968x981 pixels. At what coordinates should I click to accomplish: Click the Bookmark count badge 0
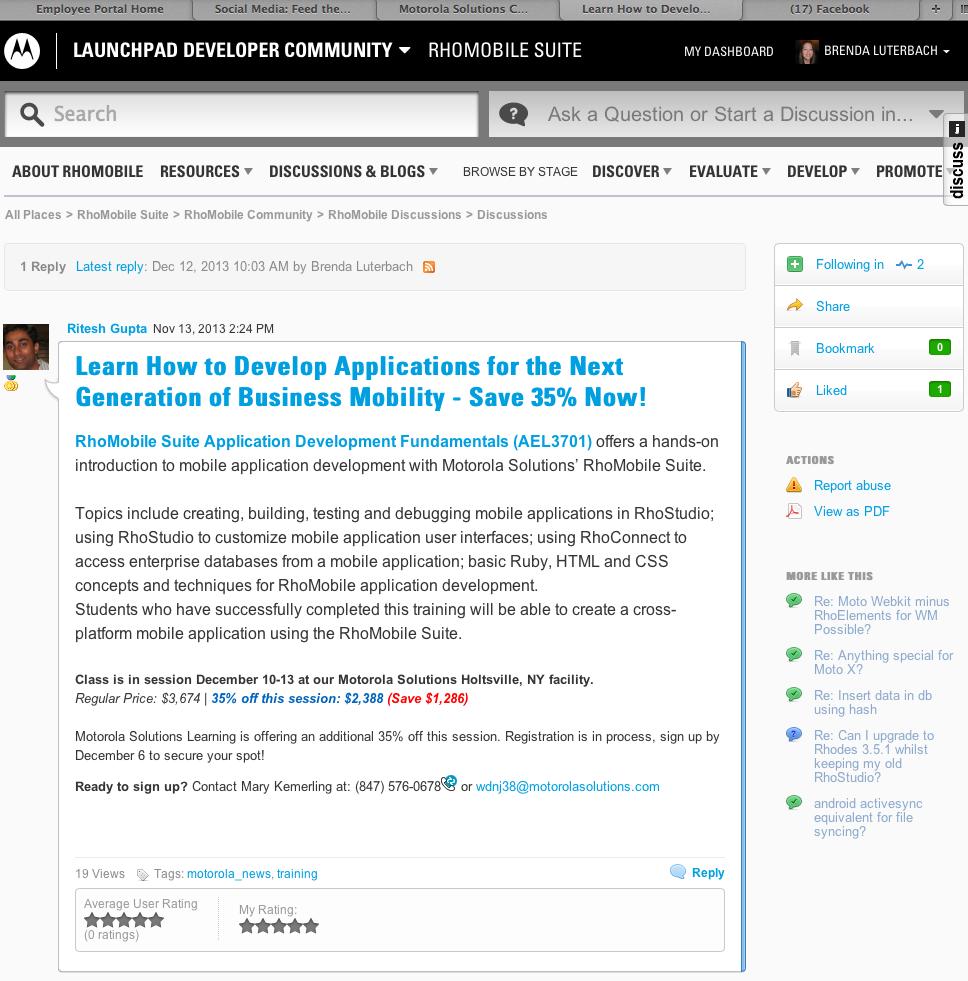pyautogui.click(x=939, y=347)
